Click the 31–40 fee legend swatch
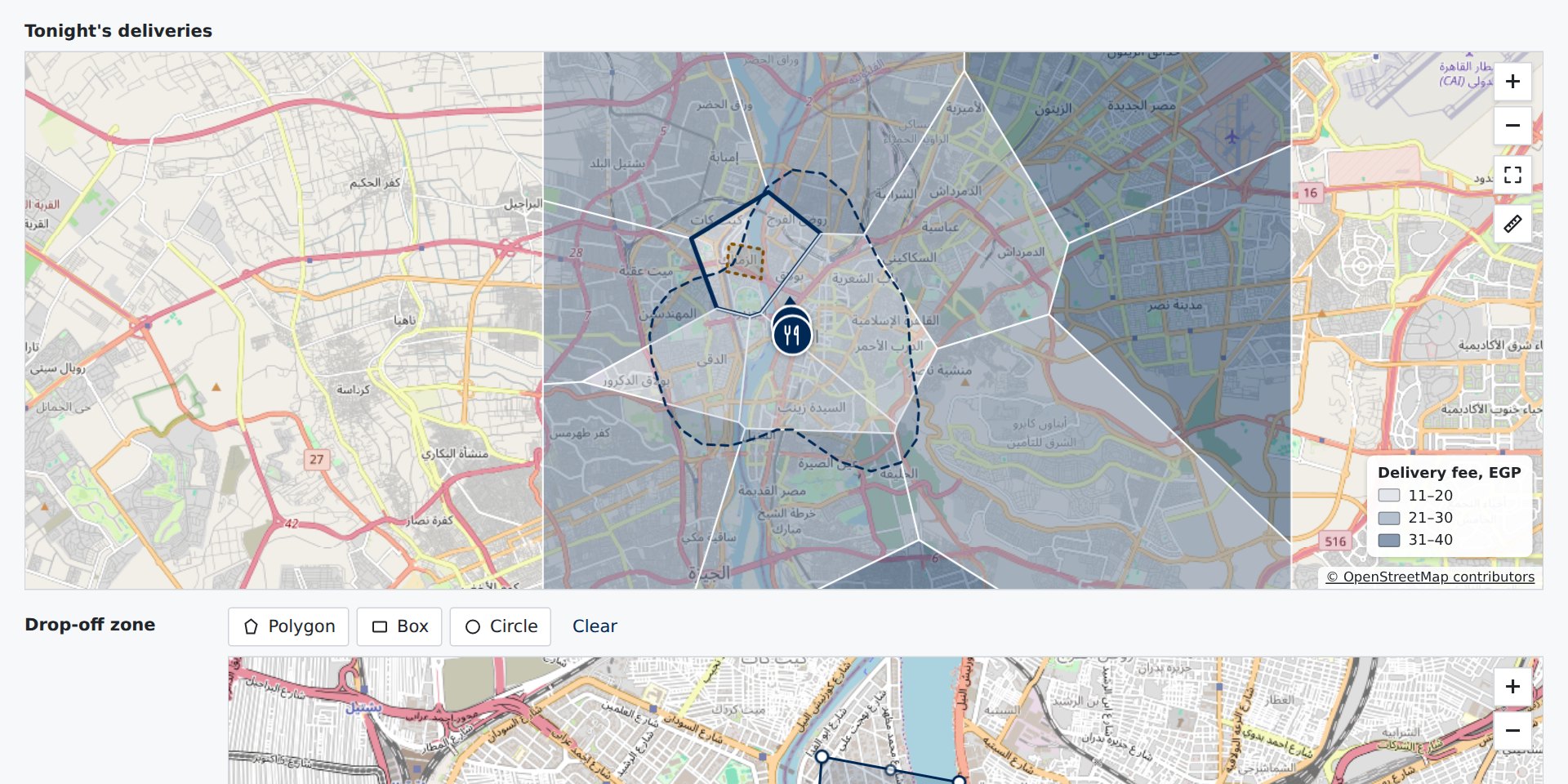This screenshot has height=784, width=1568. click(1389, 540)
